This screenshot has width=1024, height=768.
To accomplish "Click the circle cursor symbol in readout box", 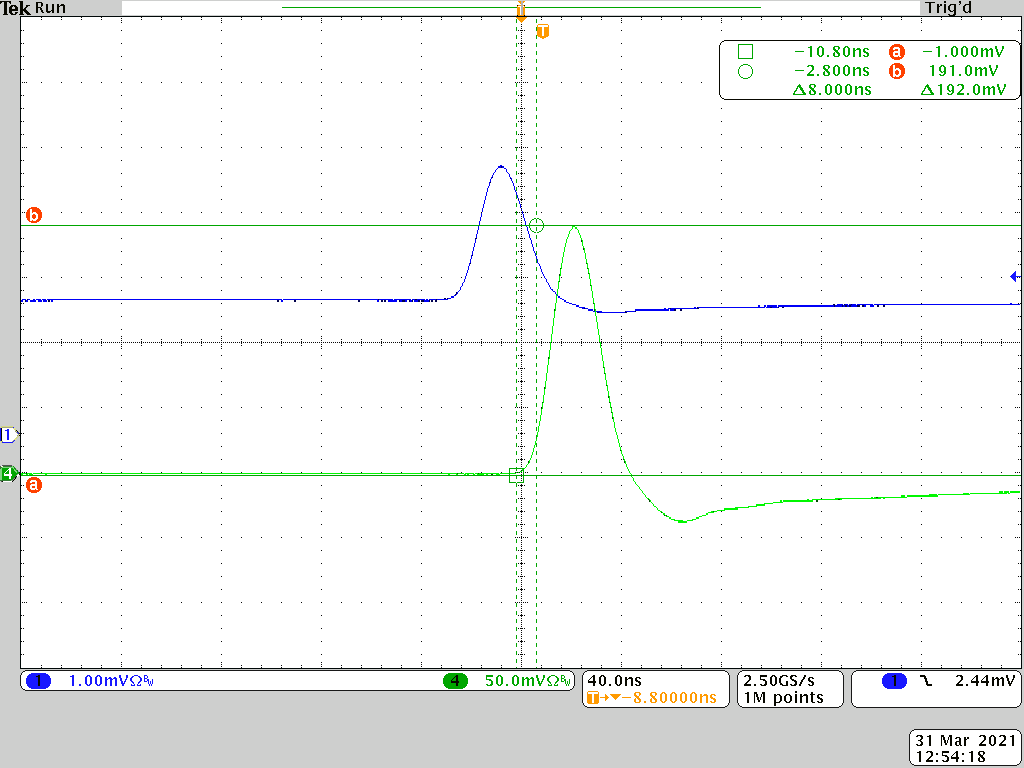I will pos(745,71).
